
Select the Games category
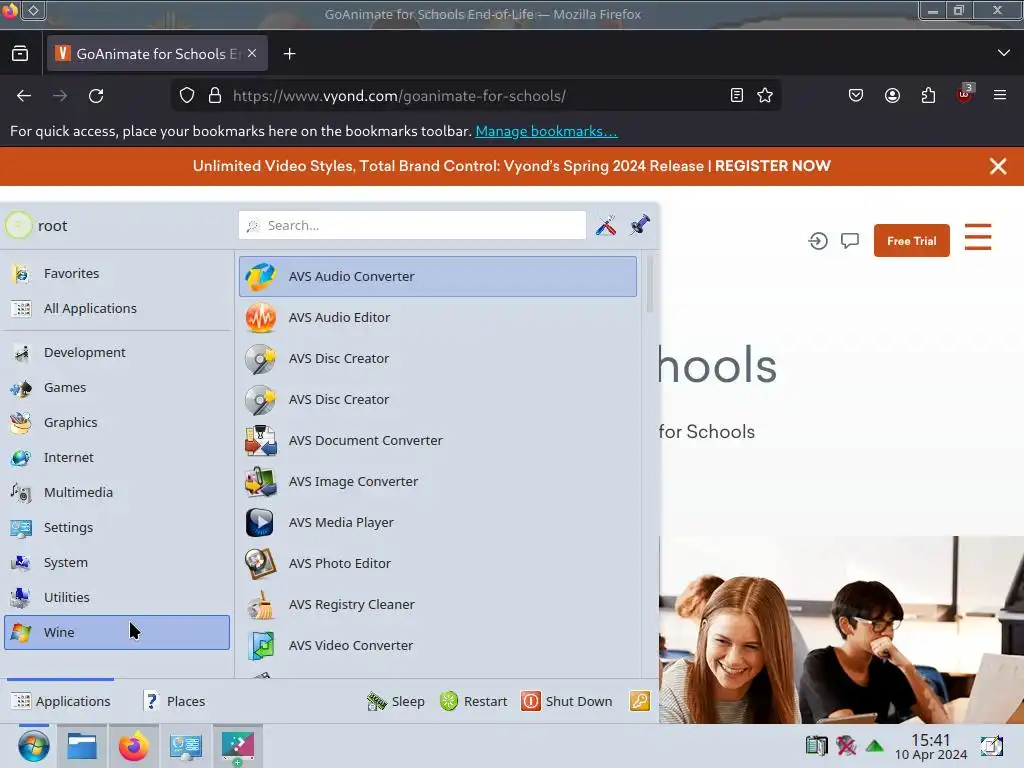pyautogui.click(x=117, y=387)
